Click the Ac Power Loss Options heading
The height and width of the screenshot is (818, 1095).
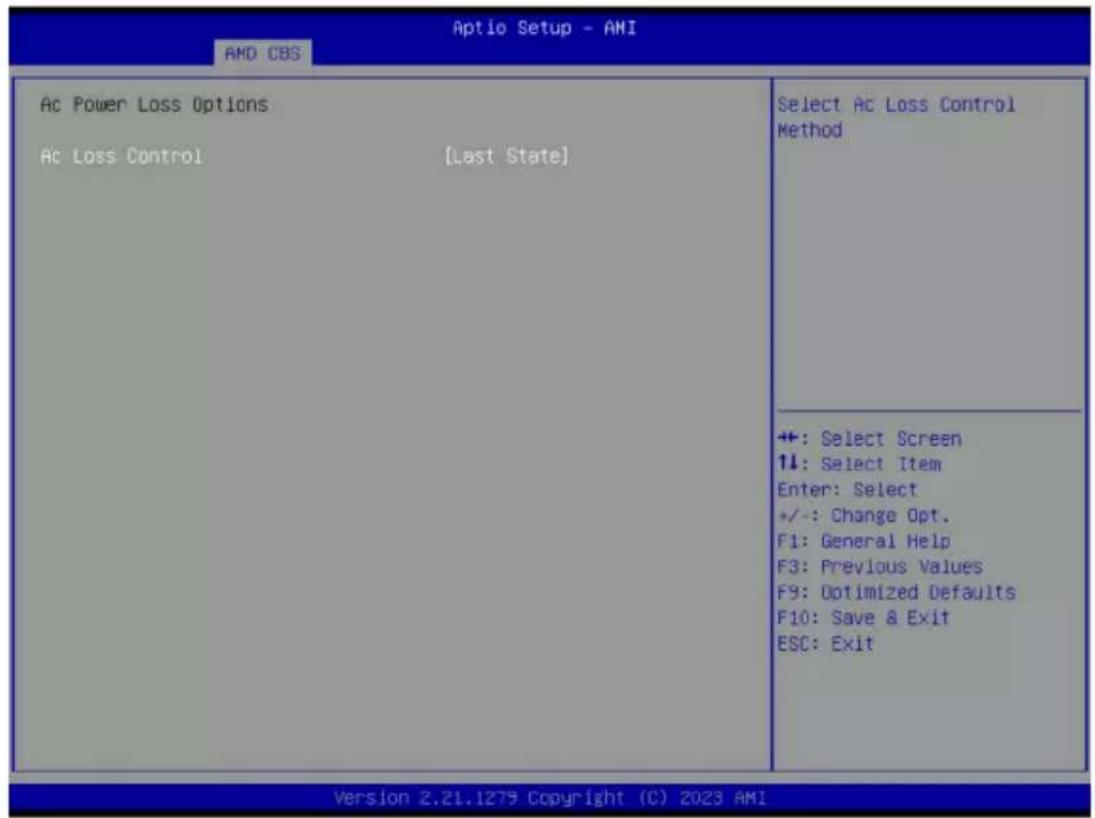point(154,105)
